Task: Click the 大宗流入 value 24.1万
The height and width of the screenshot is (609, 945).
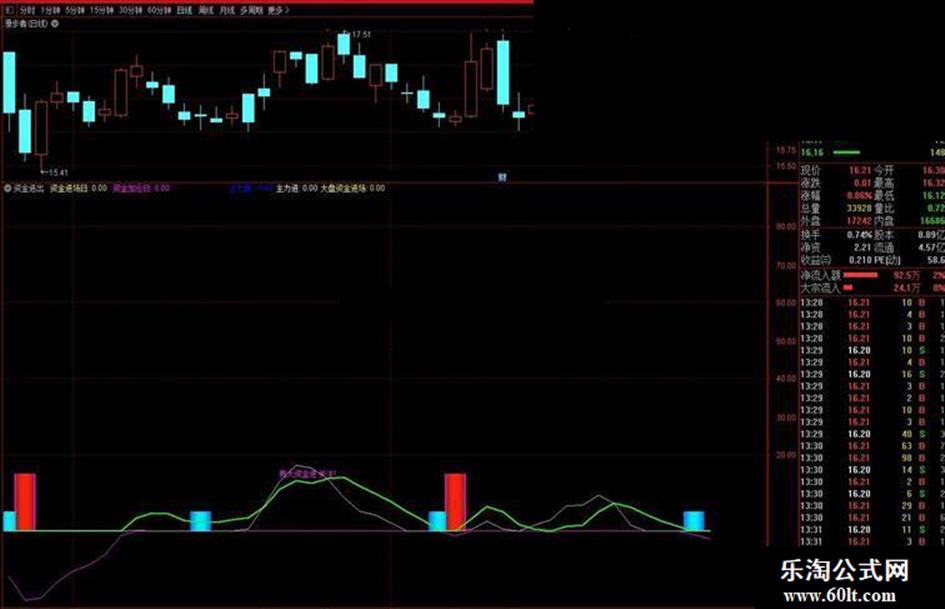Action: (x=906, y=288)
